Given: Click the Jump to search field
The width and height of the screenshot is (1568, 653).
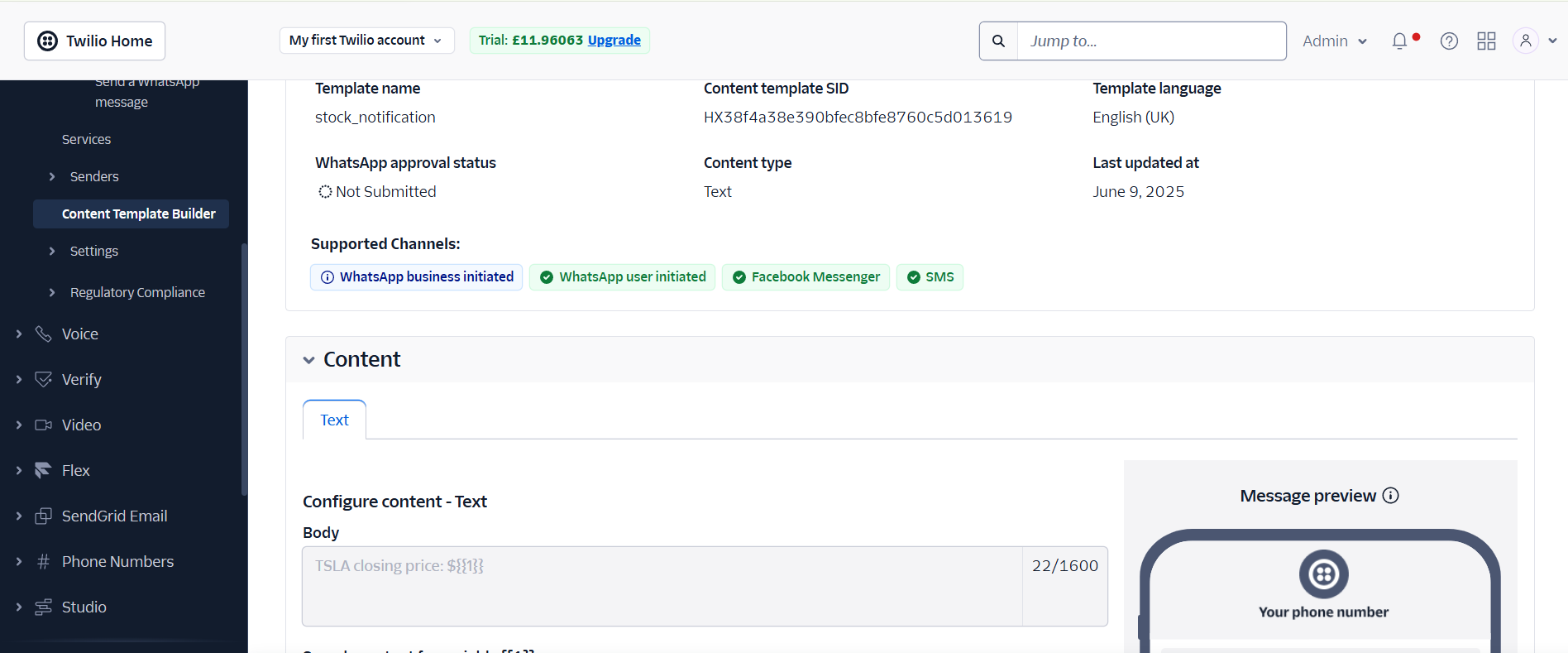Looking at the screenshot, I should pyautogui.click(x=1151, y=41).
